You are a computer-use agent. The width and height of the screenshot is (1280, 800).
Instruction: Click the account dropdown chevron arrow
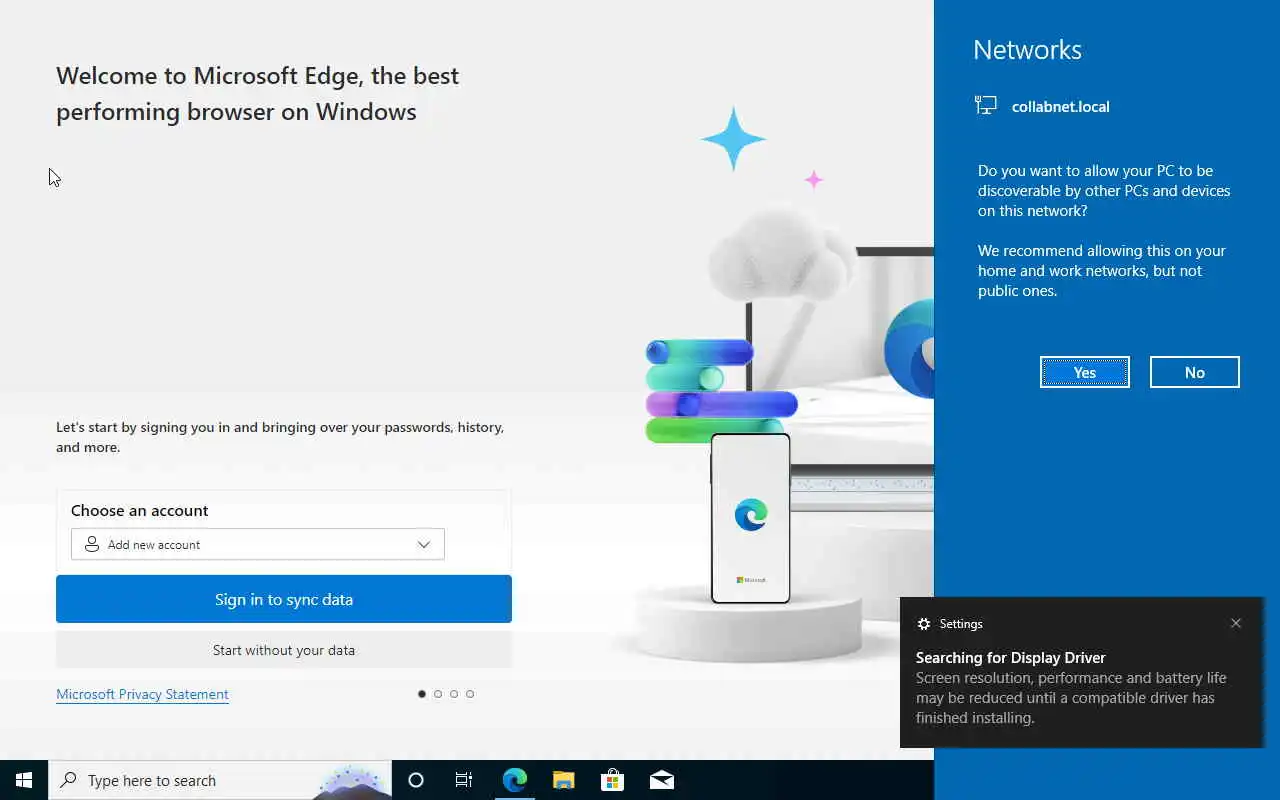click(424, 544)
